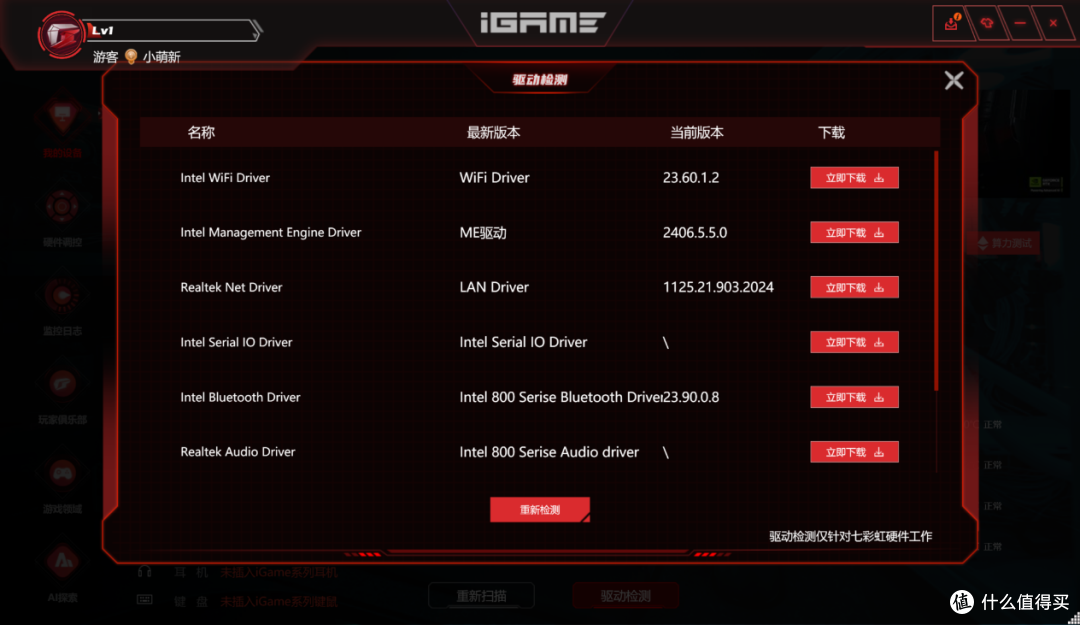This screenshot has height=625, width=1080.
Task: Click the 下载 column header
Action: pos(831,132)
